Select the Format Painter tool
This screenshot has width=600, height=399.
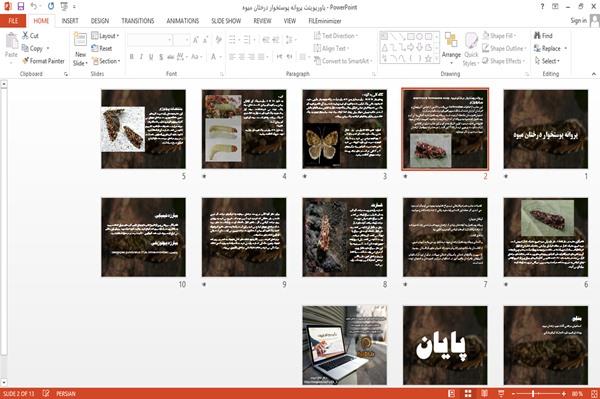pyautogui.click(x=43, y=61)
